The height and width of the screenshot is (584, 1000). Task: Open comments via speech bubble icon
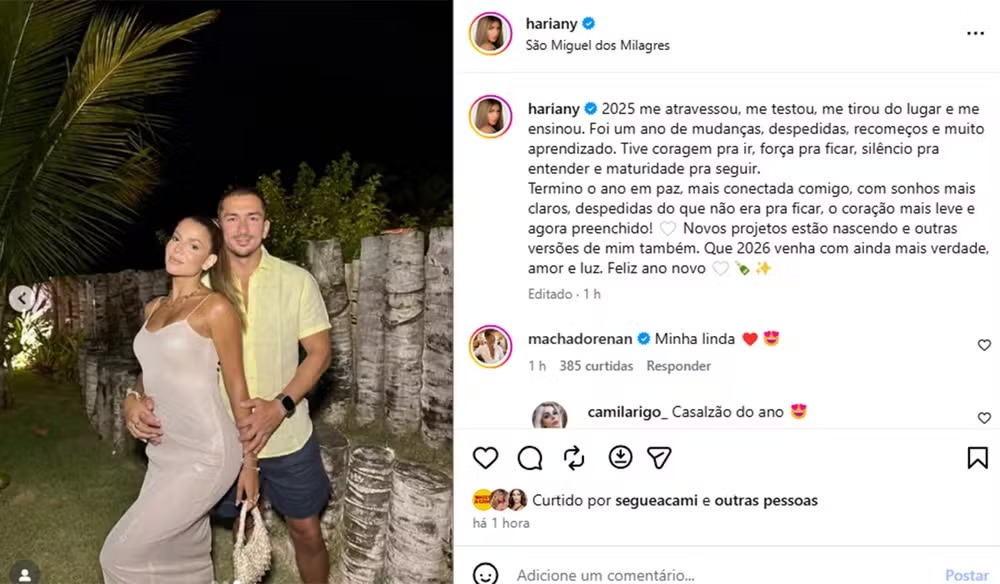[530, 458]
